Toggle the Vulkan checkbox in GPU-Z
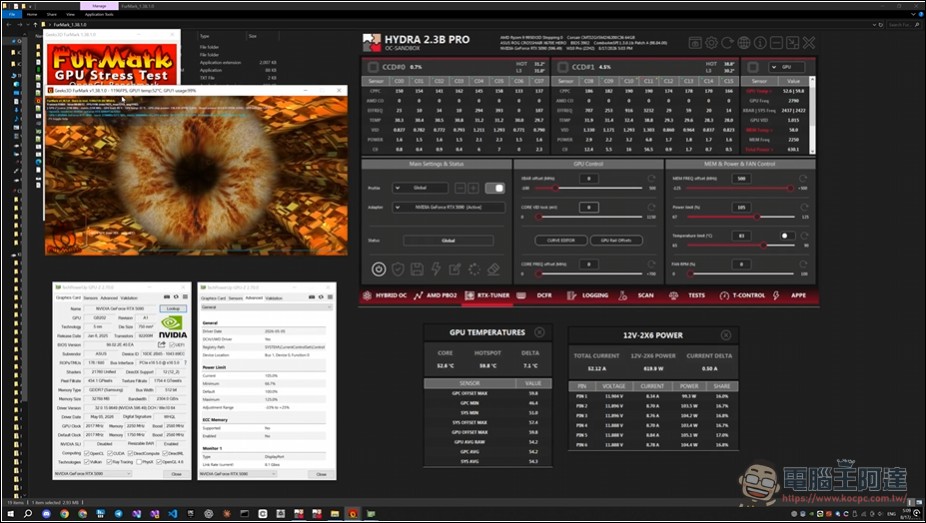The image size is (926, 523). [x=87, y=462]
